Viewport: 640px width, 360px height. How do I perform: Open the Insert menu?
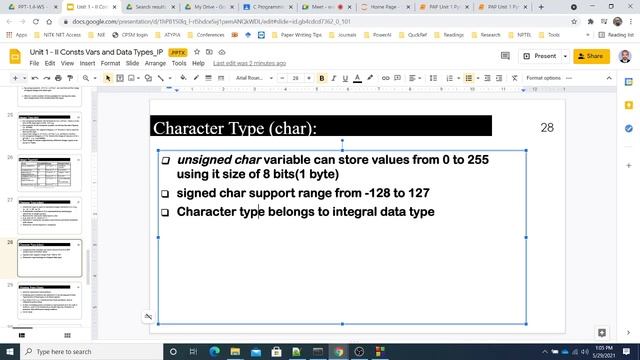[x=87, y=63]
